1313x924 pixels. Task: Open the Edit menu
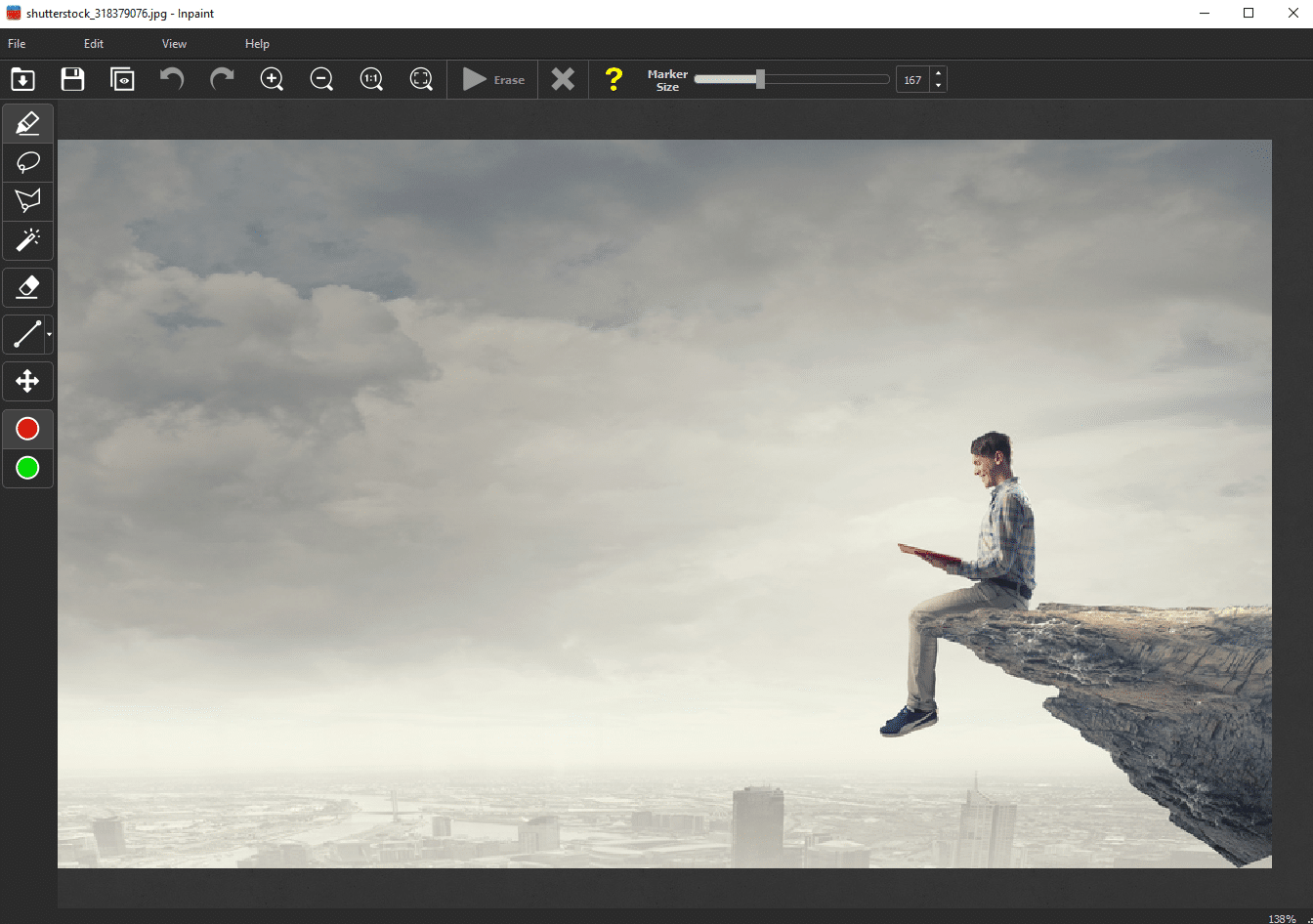[93, 43]
